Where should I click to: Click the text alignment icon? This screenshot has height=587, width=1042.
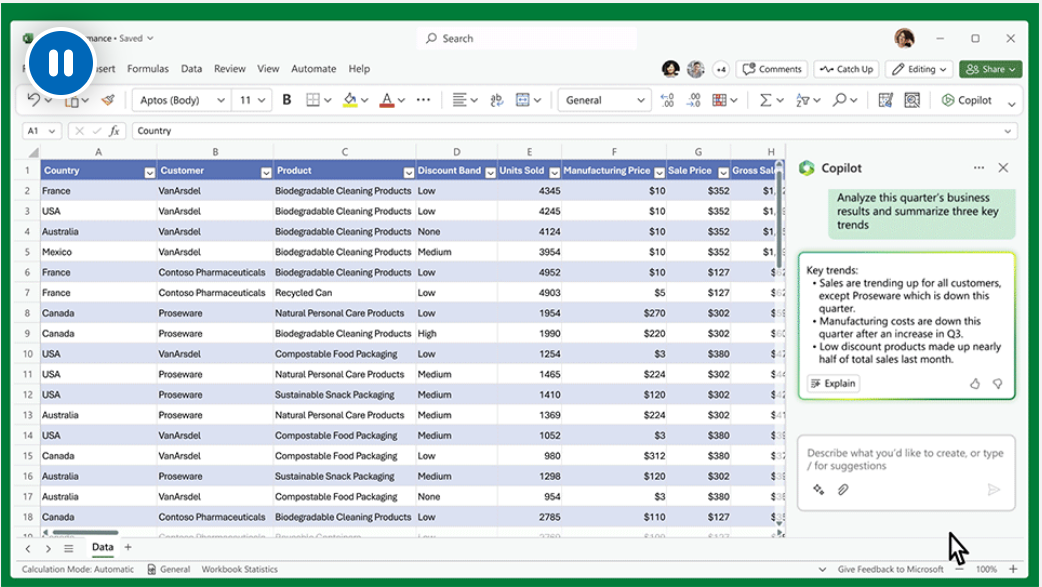459,100
